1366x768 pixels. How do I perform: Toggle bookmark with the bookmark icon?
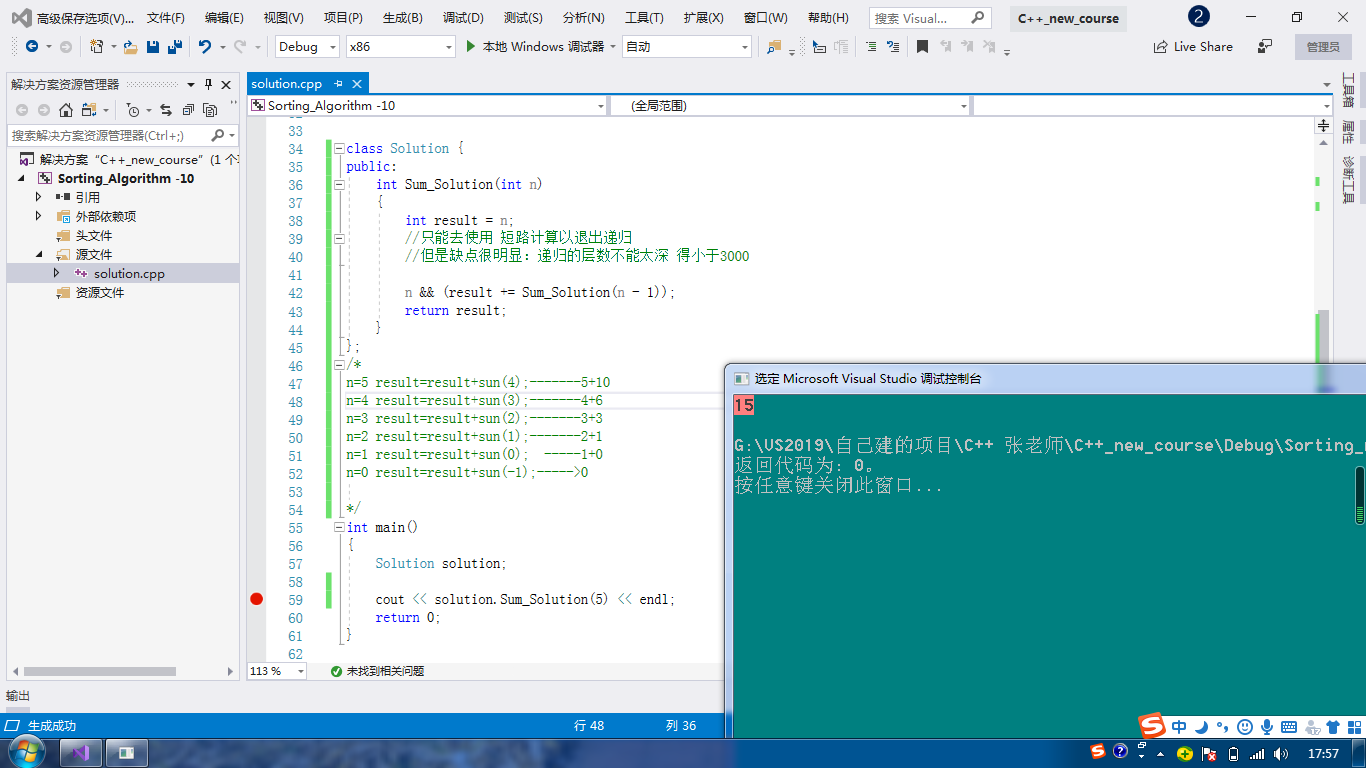pos(922,47)
